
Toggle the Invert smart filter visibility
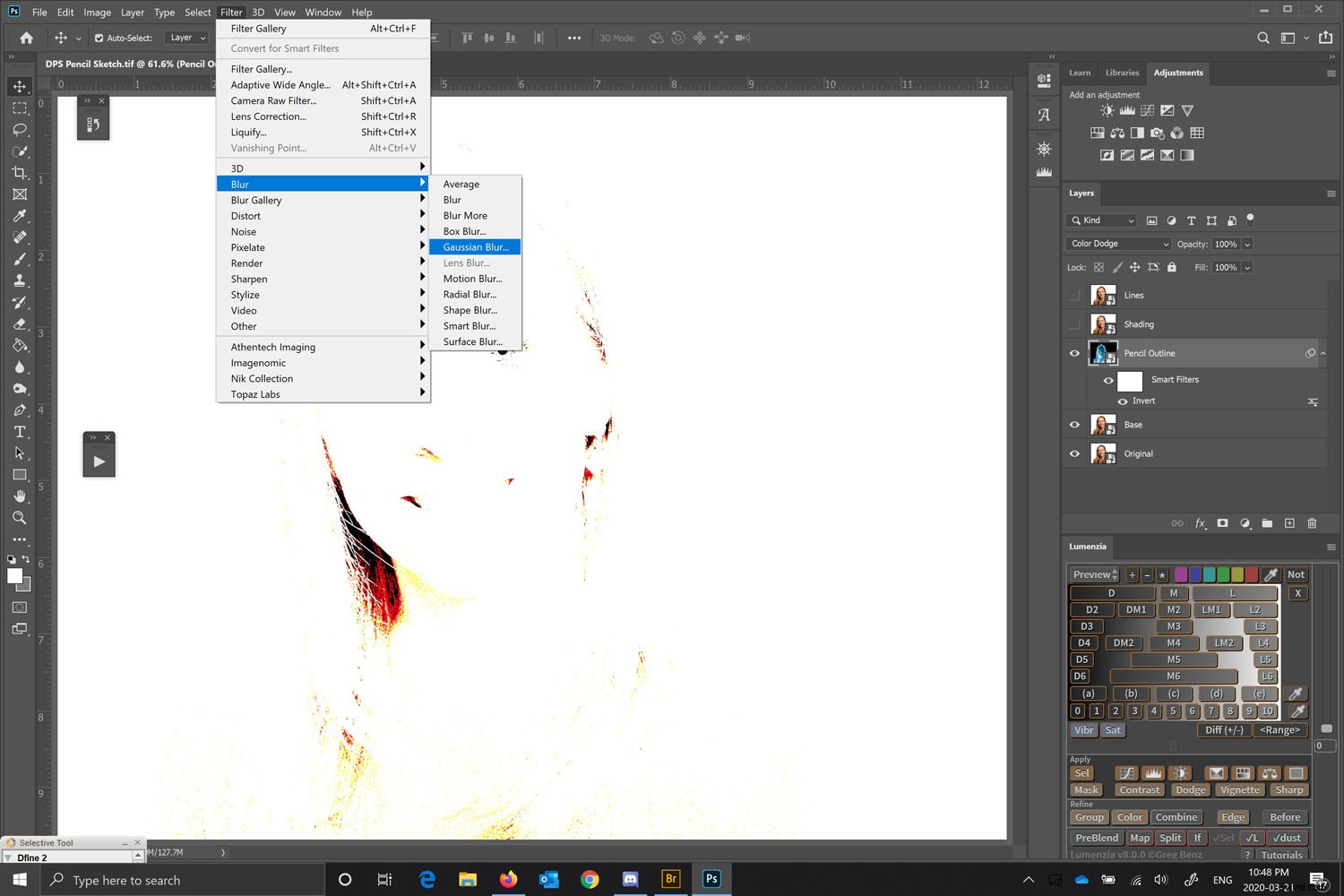tap(1123, 401)
